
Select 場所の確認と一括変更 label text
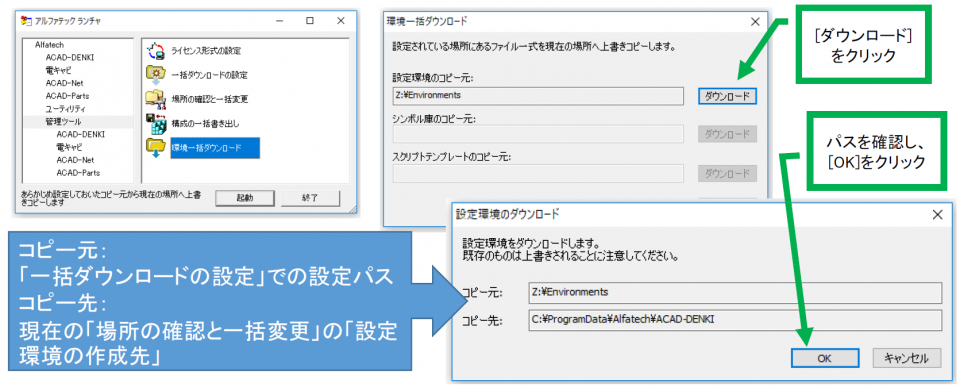pos(209,99)
